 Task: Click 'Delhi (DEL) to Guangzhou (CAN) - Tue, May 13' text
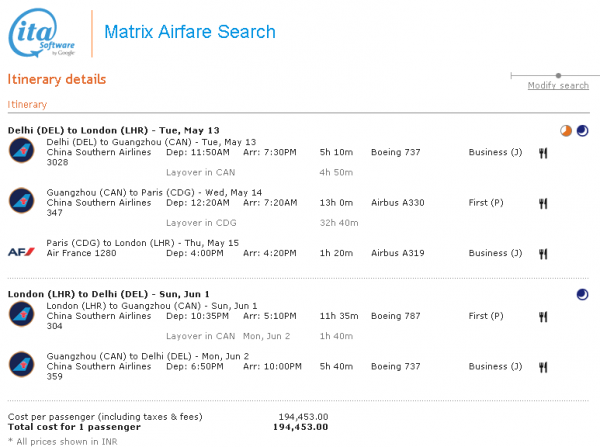click(x=151, y=142)
